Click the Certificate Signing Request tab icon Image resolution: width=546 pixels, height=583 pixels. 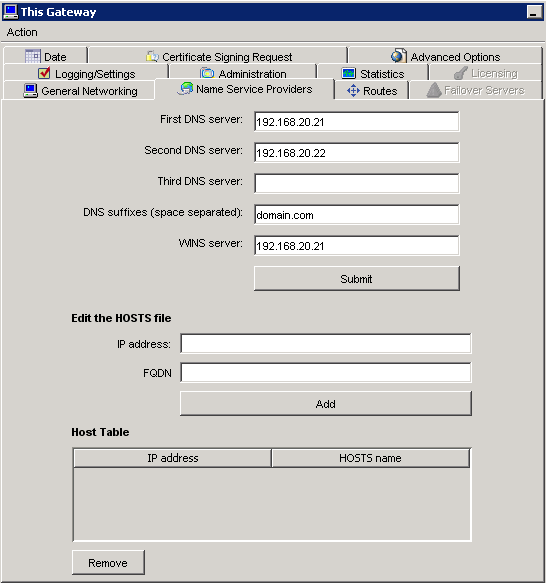(152, 57)
